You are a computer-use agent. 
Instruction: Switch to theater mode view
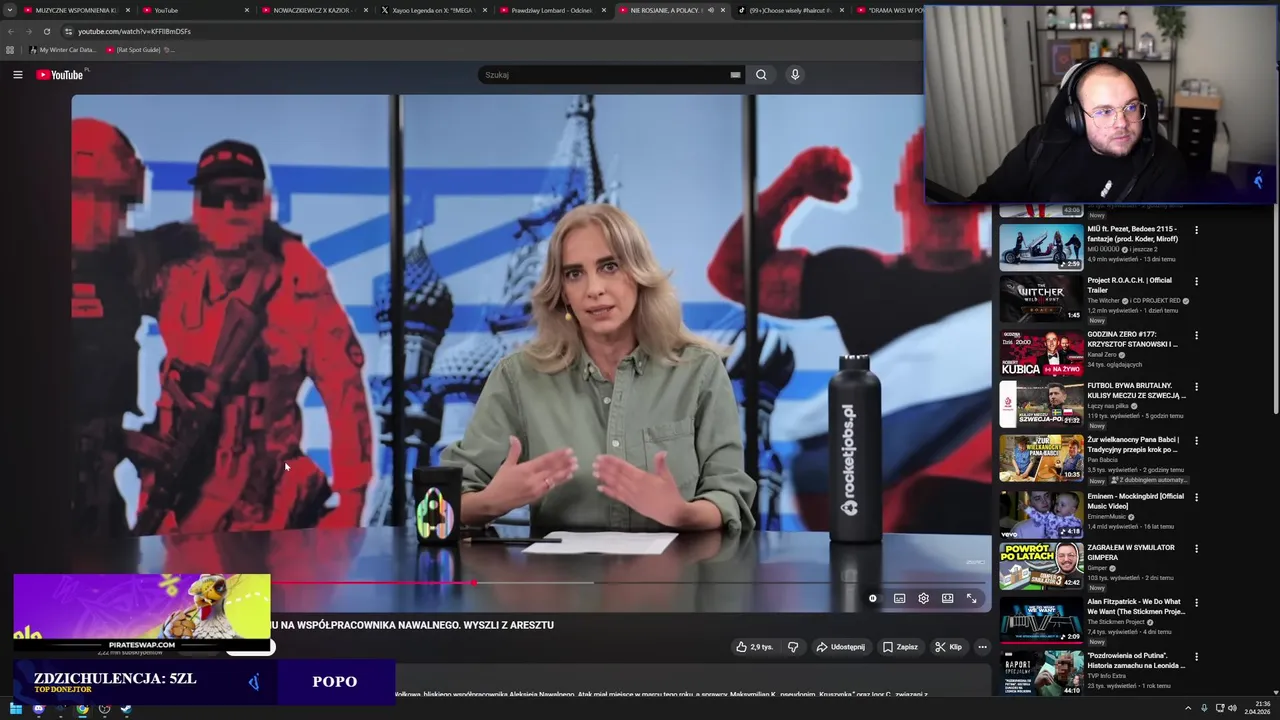947,598
